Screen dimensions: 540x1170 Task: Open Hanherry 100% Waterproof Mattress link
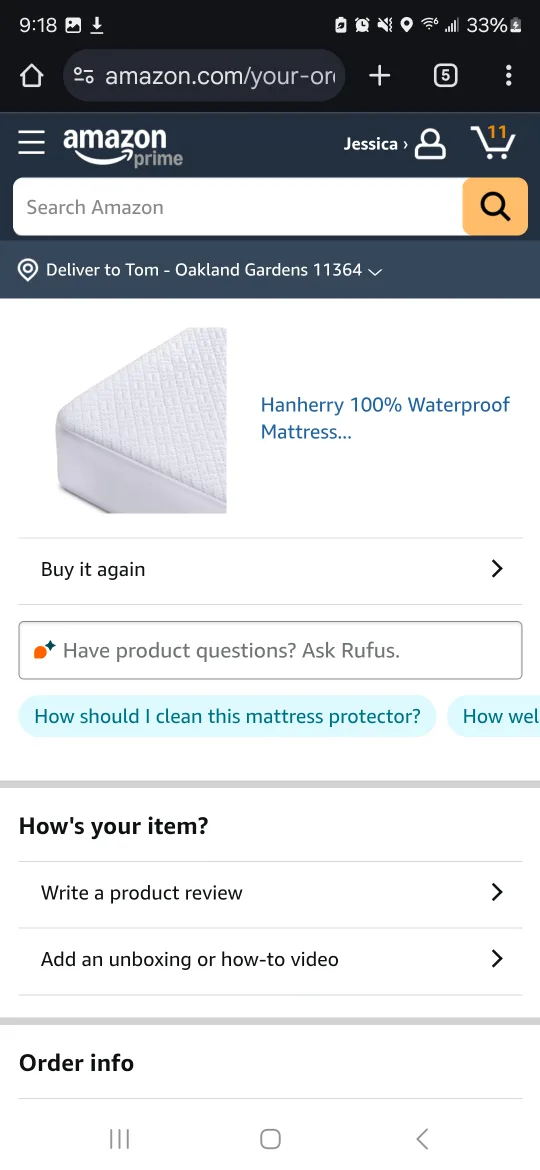click(x=385, y=419)
